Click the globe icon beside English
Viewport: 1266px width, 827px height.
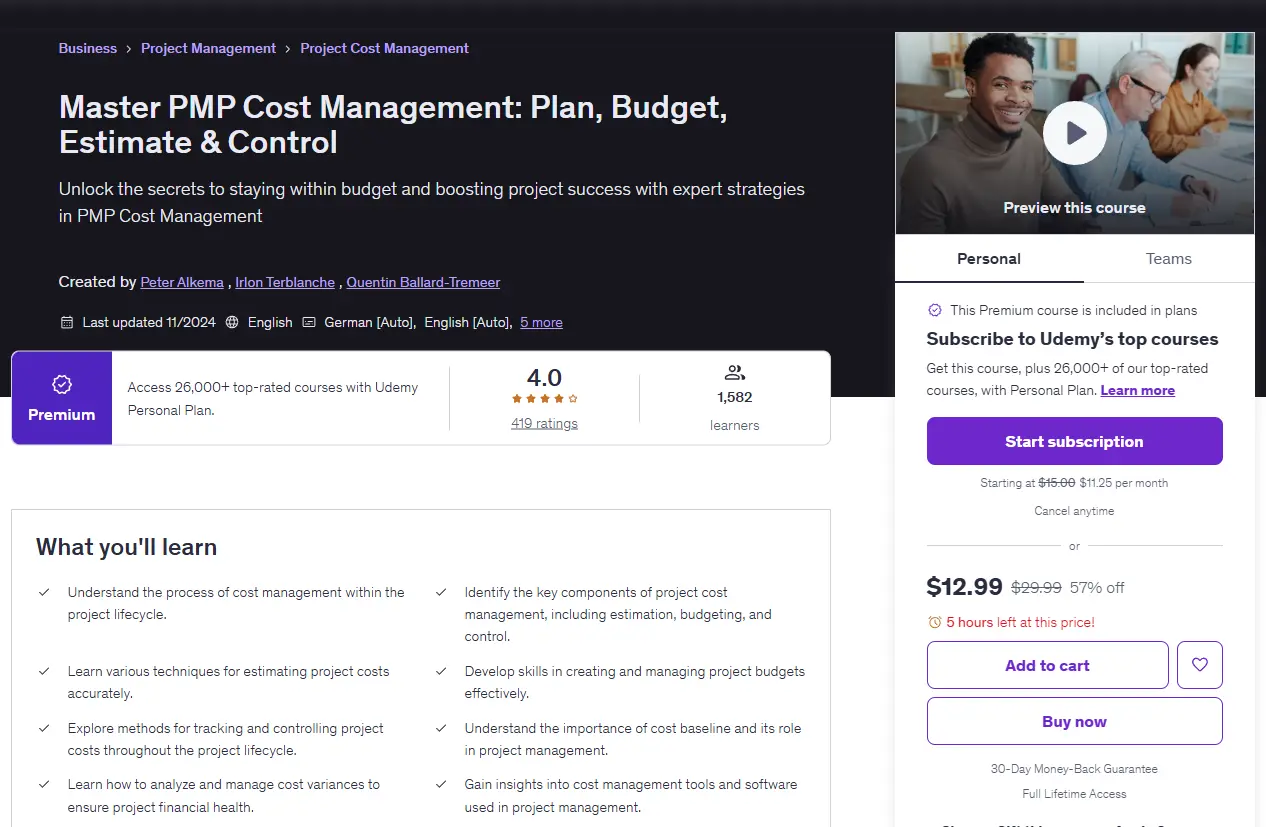click(232, 322)
